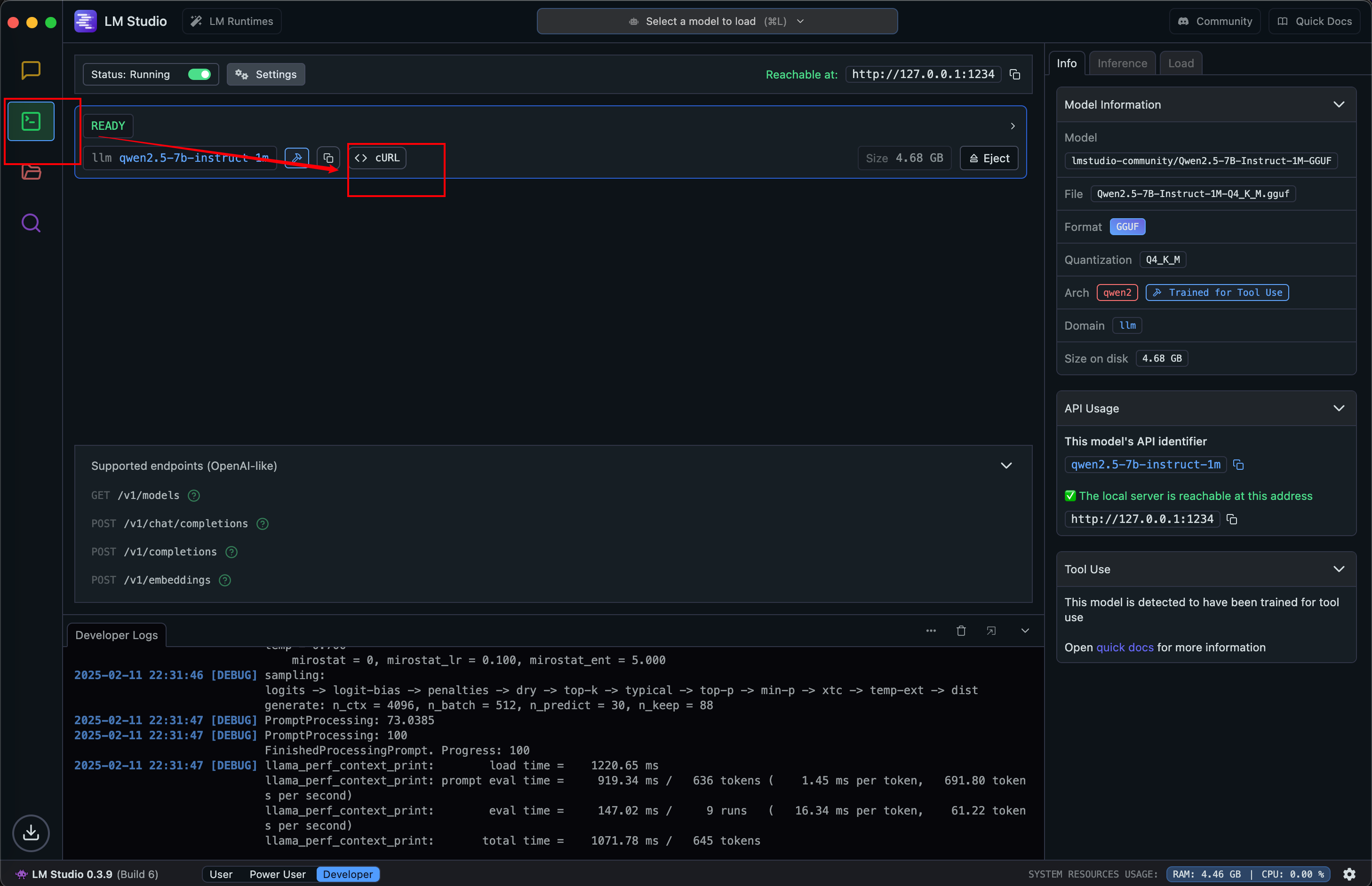1372x886 pixels.
Task: Show help for GET /v1/models endpoint
Action: click(194, 495)
